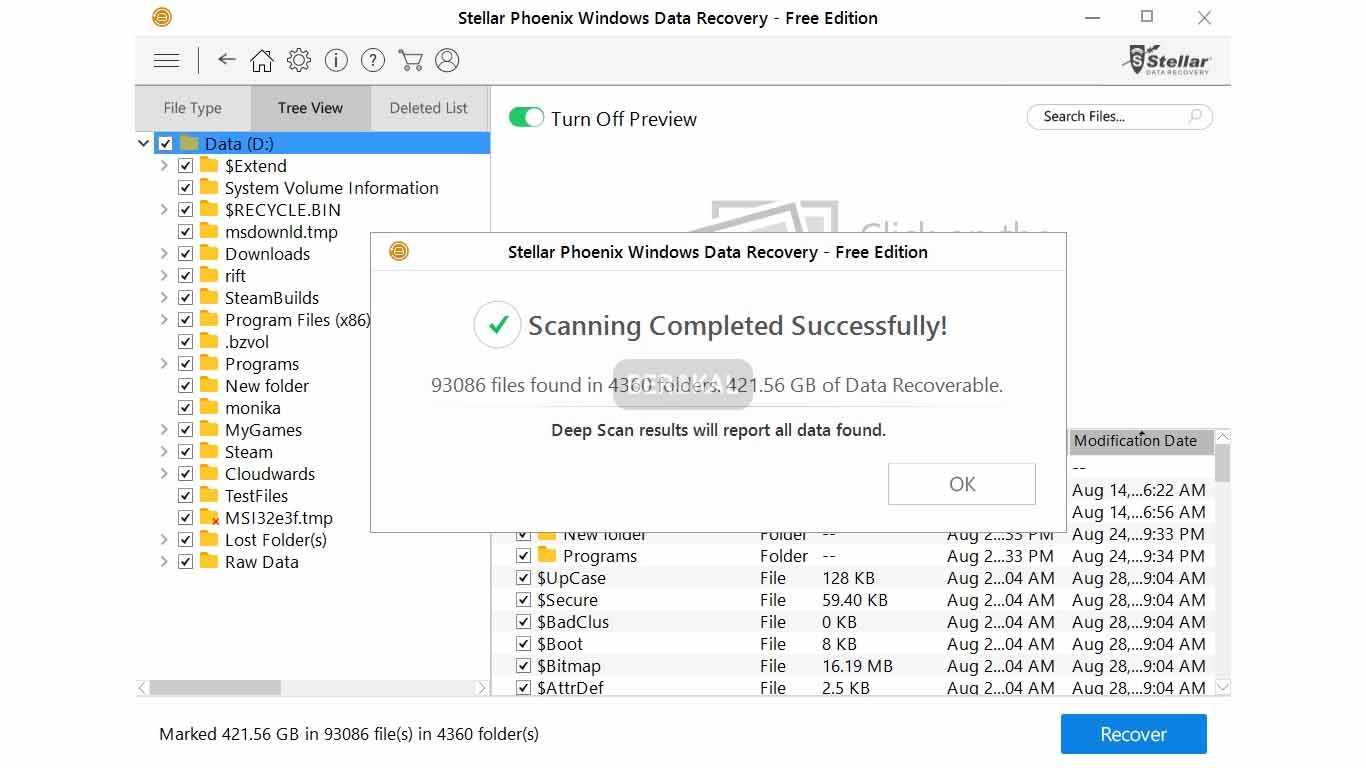1366x768 pixels.
Task: Click tree panel scroll right arrow
Action: [x=482, y=688]
